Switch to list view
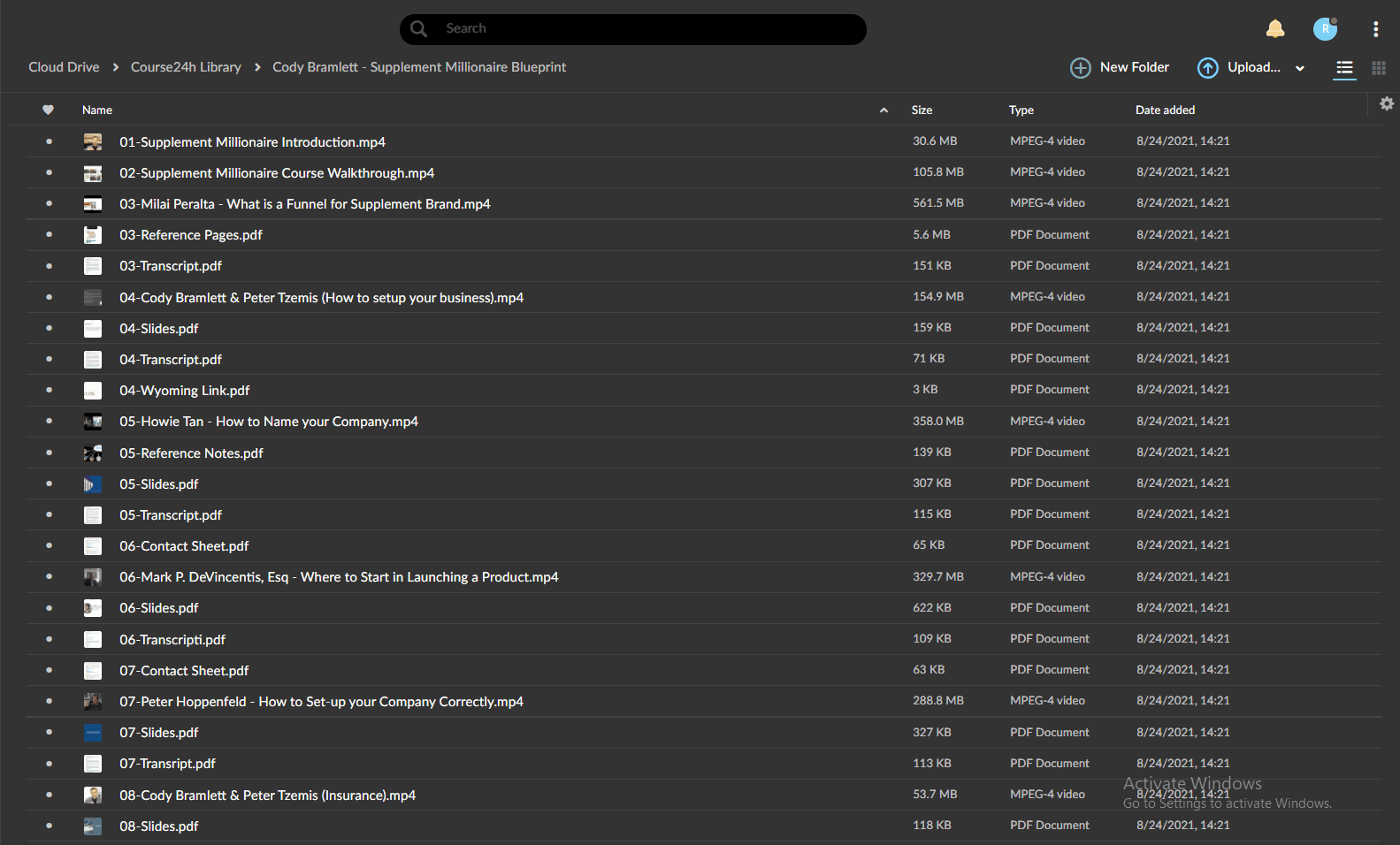Screen dimensions: 1400x845 [1344, 68]
